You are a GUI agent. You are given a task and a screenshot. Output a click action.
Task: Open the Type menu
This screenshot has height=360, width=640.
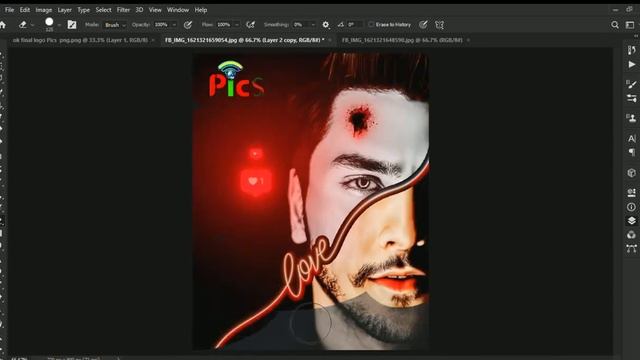click(84, 10)
